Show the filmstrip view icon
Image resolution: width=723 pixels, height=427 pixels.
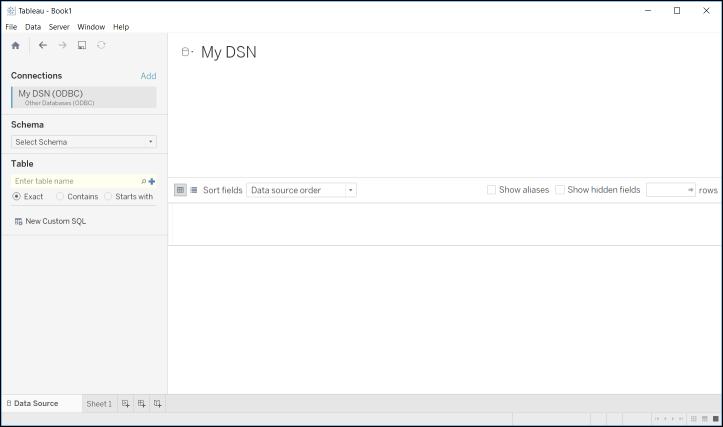[705, 419]
